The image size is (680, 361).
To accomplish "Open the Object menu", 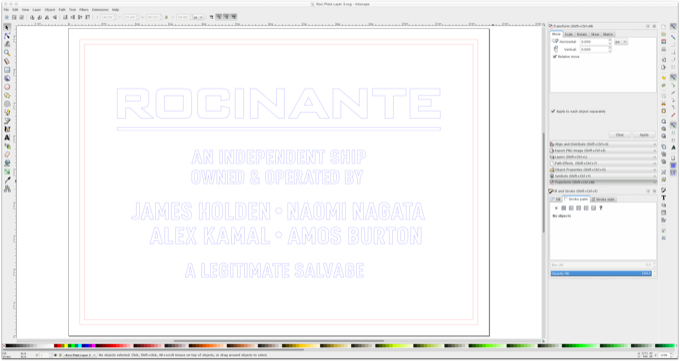I will coord(50,10).
